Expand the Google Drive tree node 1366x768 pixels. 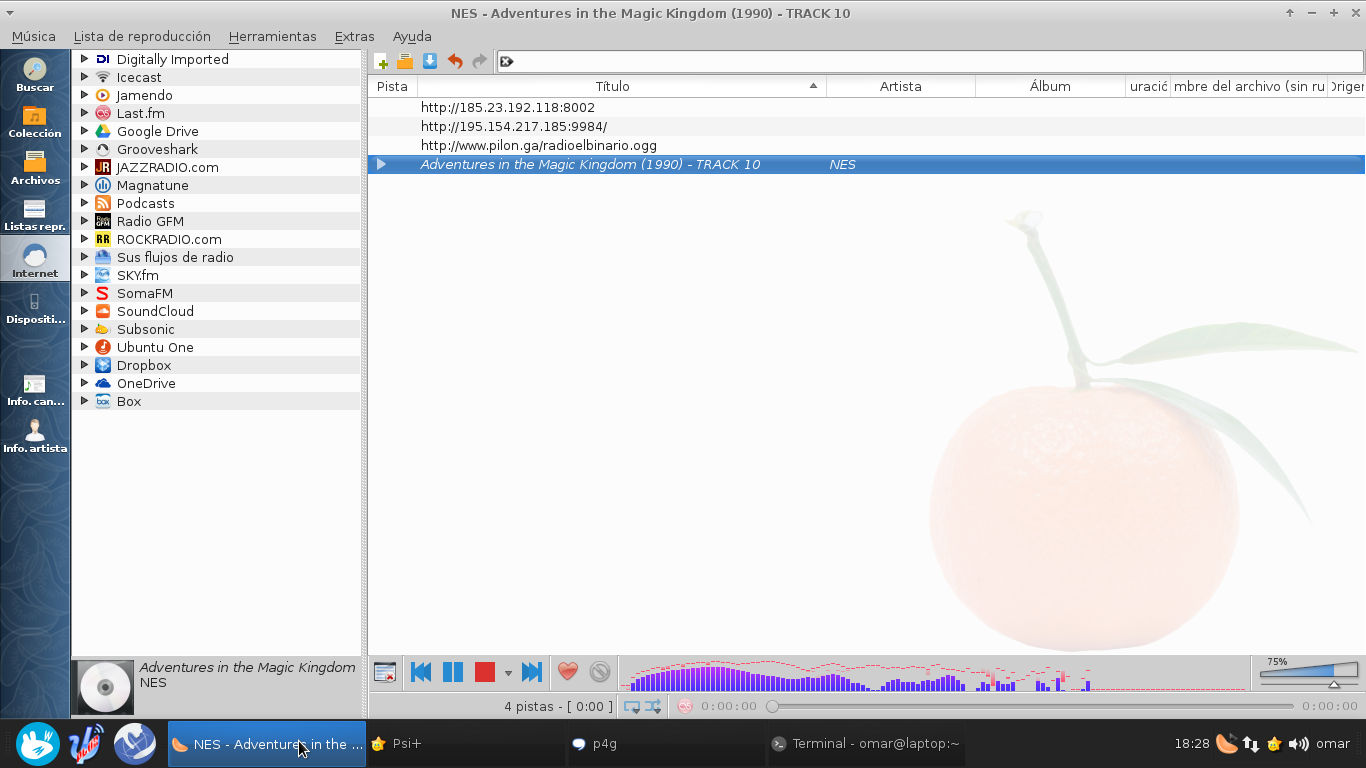point(85,131)
